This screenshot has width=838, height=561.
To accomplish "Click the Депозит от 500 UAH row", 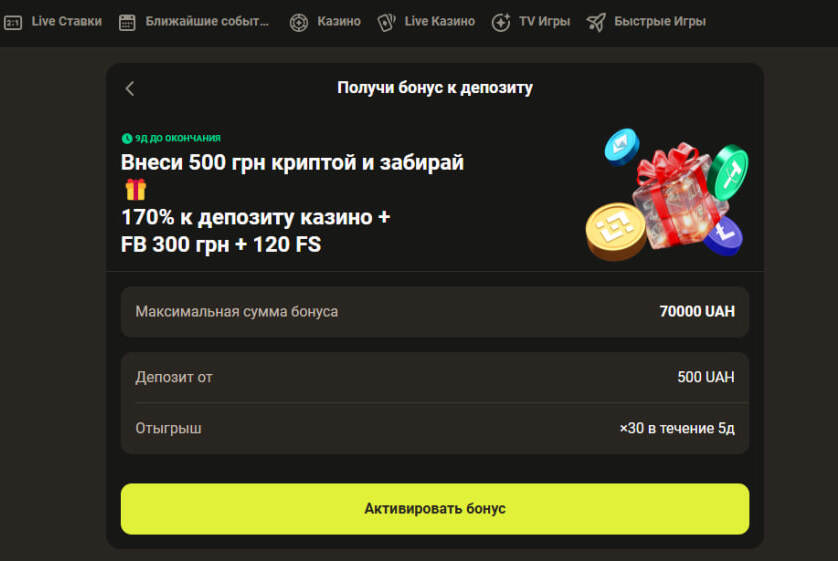I will click(435, 377).
